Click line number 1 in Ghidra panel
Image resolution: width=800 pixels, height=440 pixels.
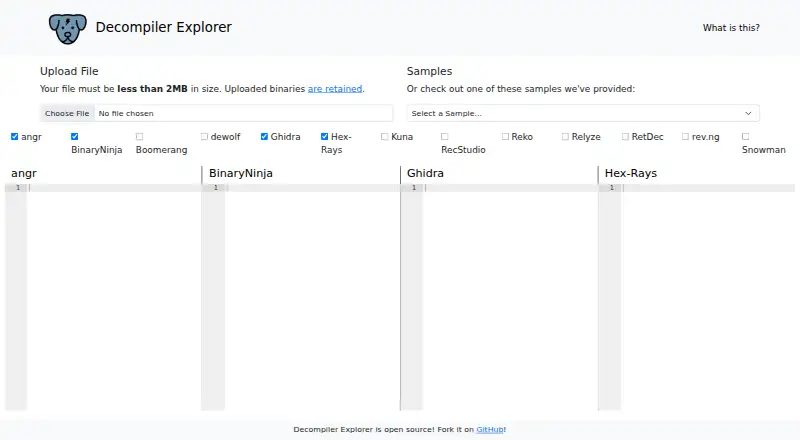click(x=414, y=188)
